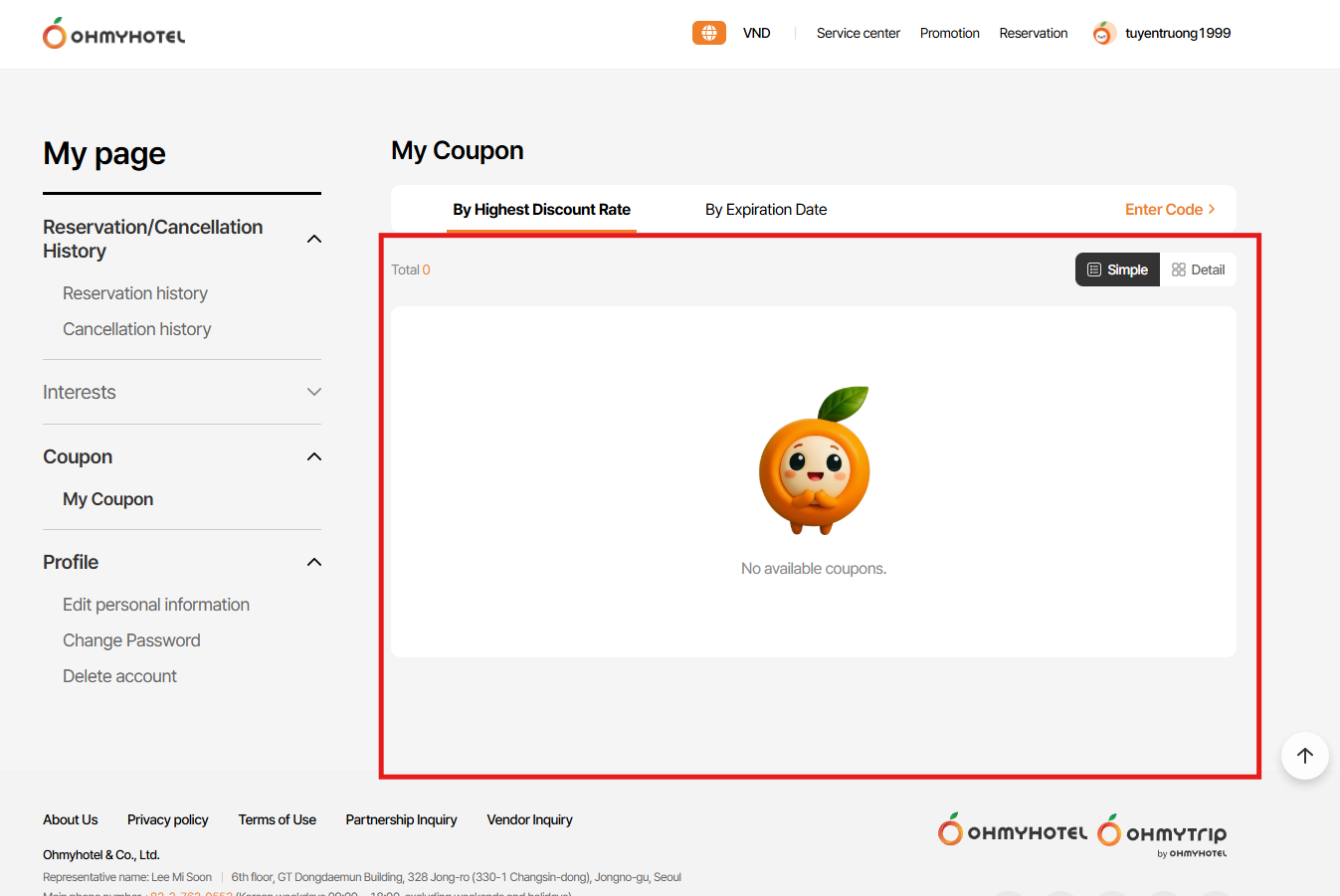Select the By Expiration Date tab
Screen dimensions: 1340x896
[766, 209]
